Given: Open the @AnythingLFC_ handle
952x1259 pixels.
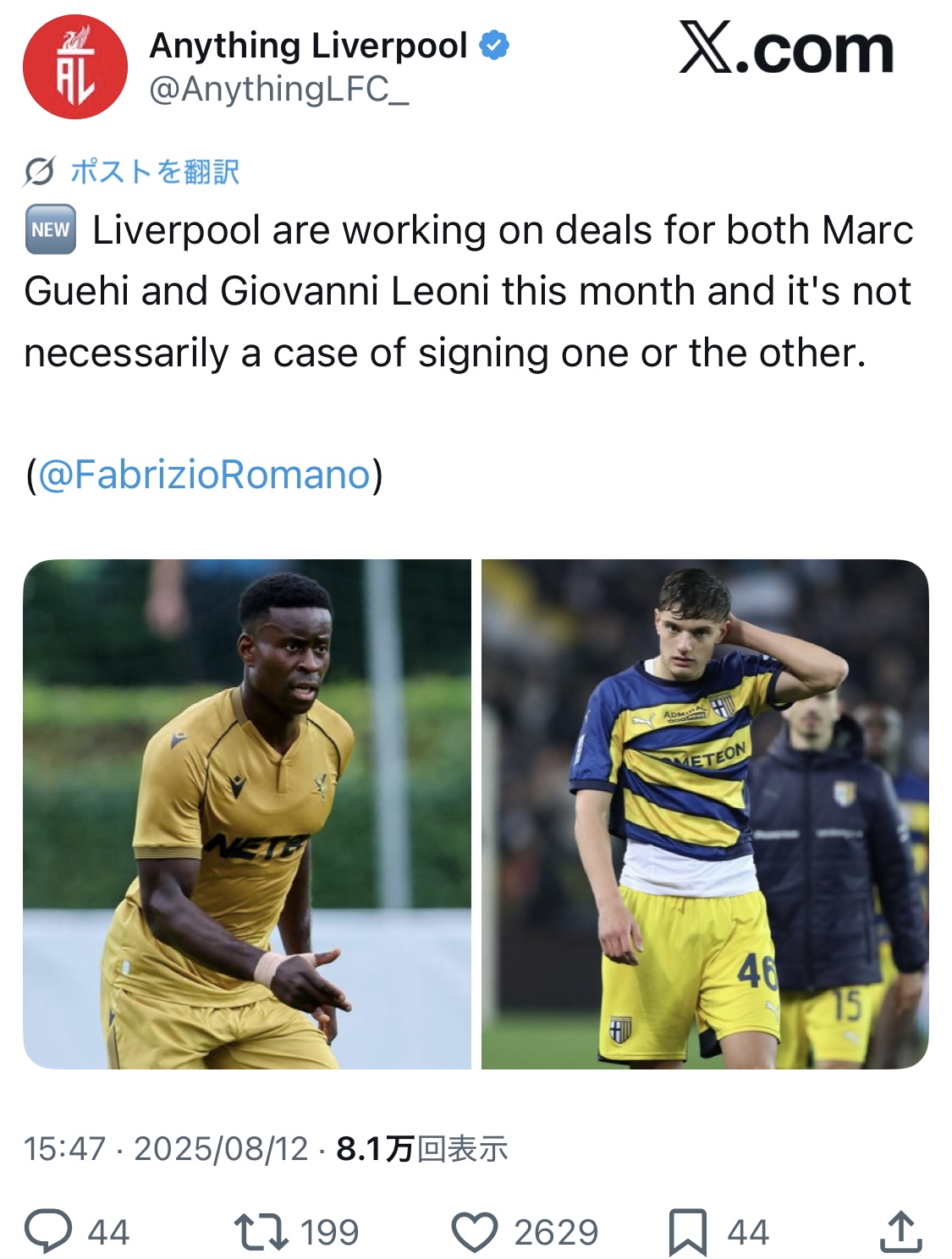Looking at the screenshot, I should [x=279, y=90].
